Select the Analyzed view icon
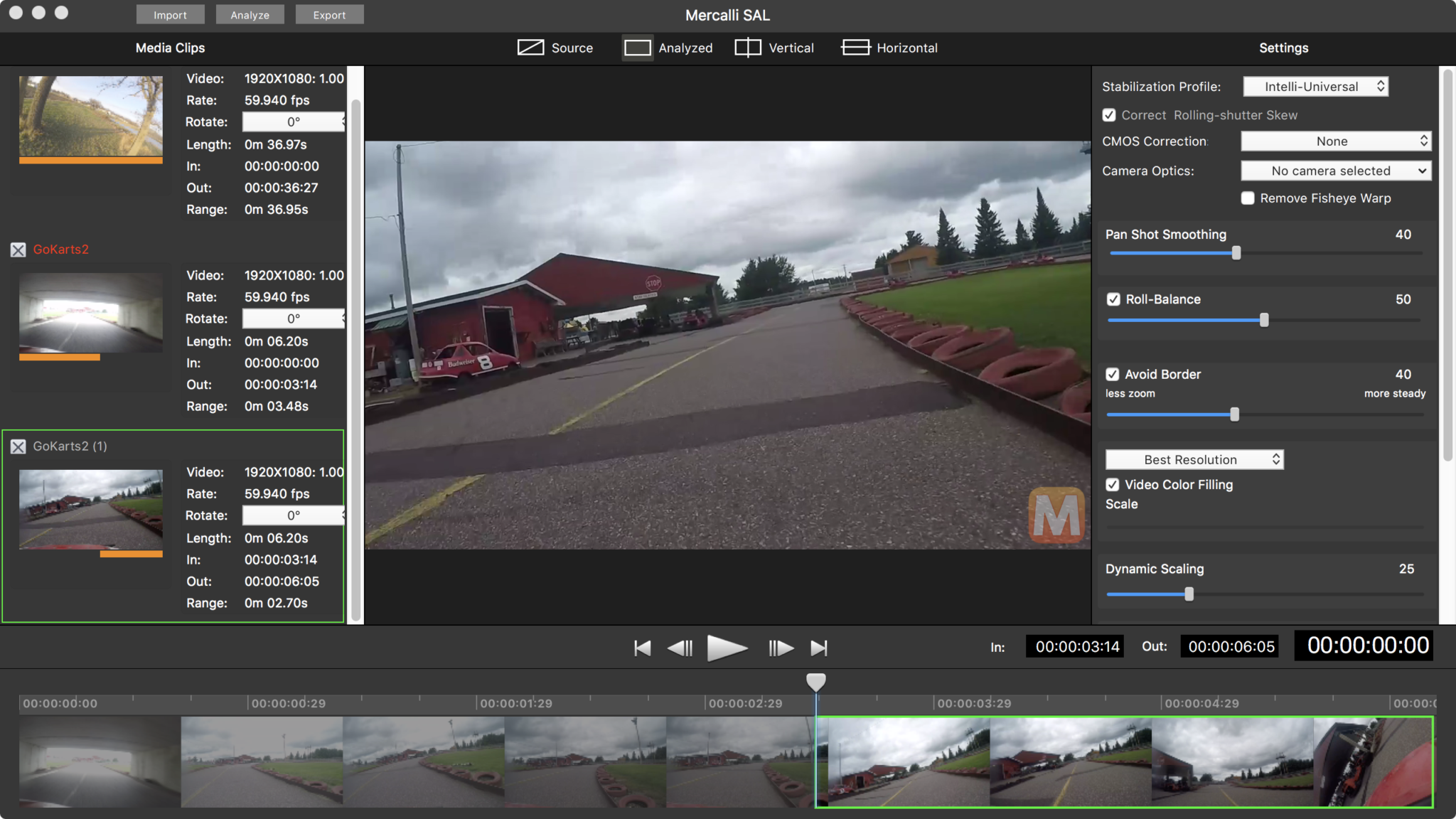 tap(637, 48)
